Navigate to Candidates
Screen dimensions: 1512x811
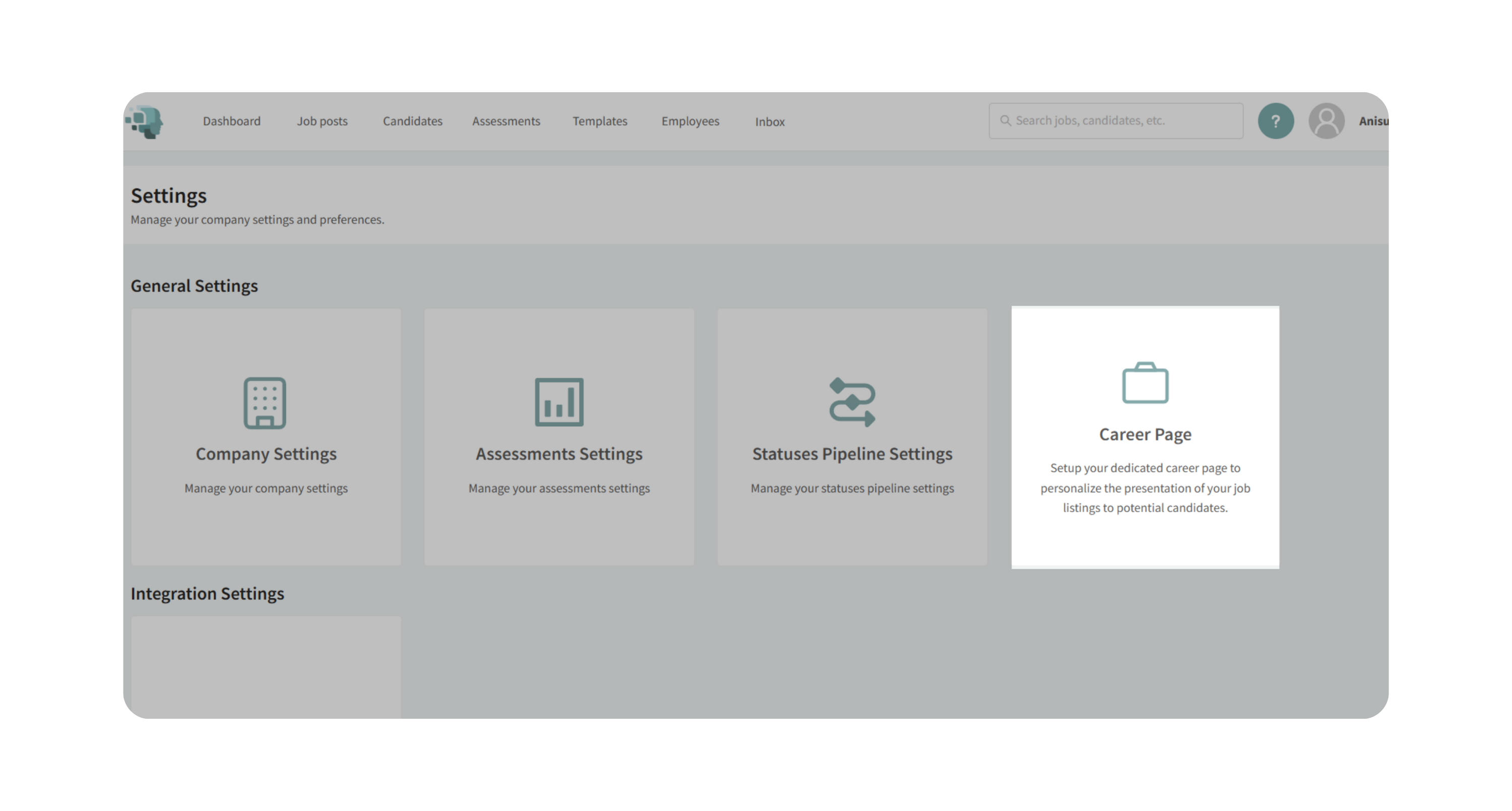[x=412, y=121]
